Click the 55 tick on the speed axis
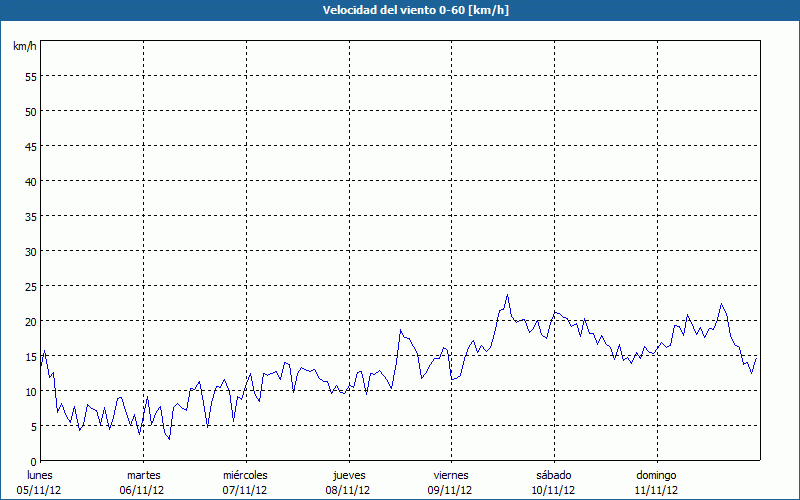Image resolution: width=800 pixels, height=500 pixels. 30,76
